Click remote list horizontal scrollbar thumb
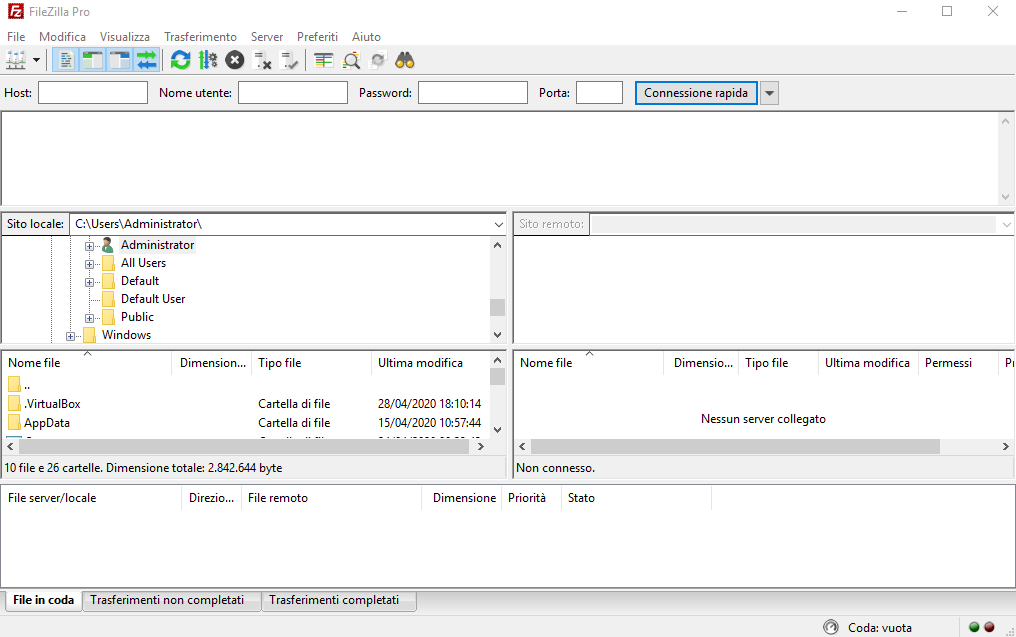The image size is (1016, 637). (735, 446)
